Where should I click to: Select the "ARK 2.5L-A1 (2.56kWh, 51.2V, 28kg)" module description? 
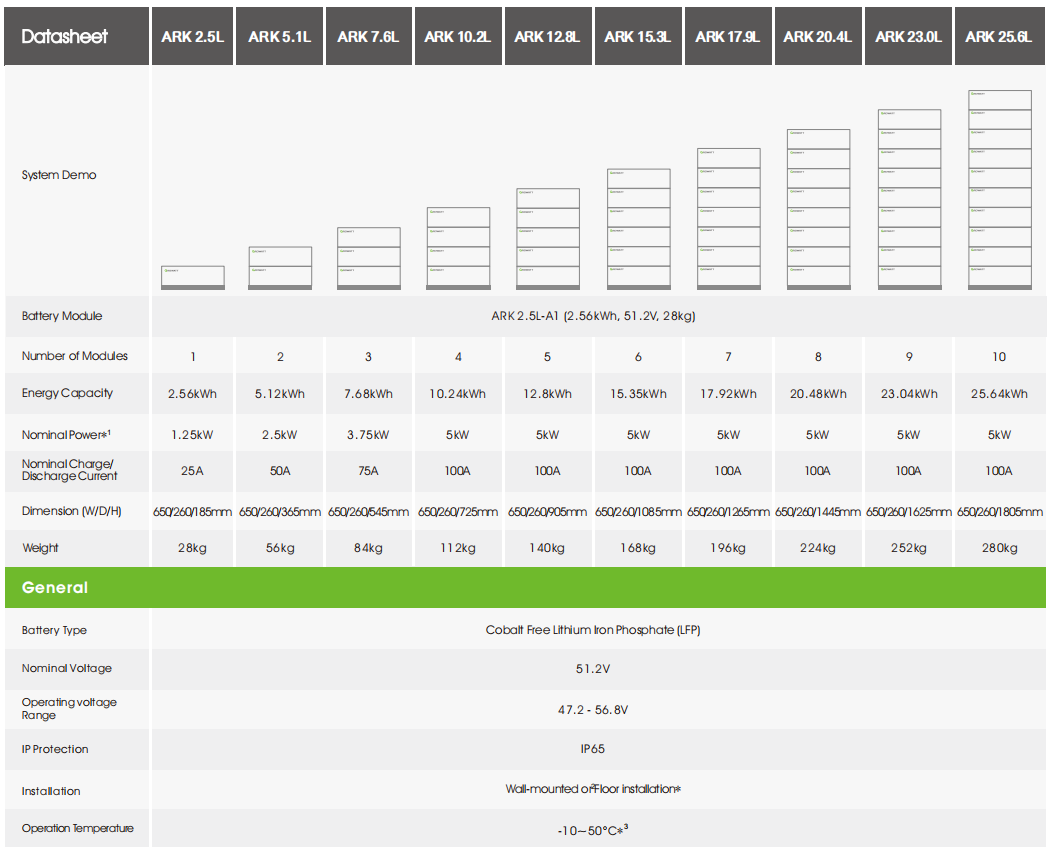pos(593,316)
